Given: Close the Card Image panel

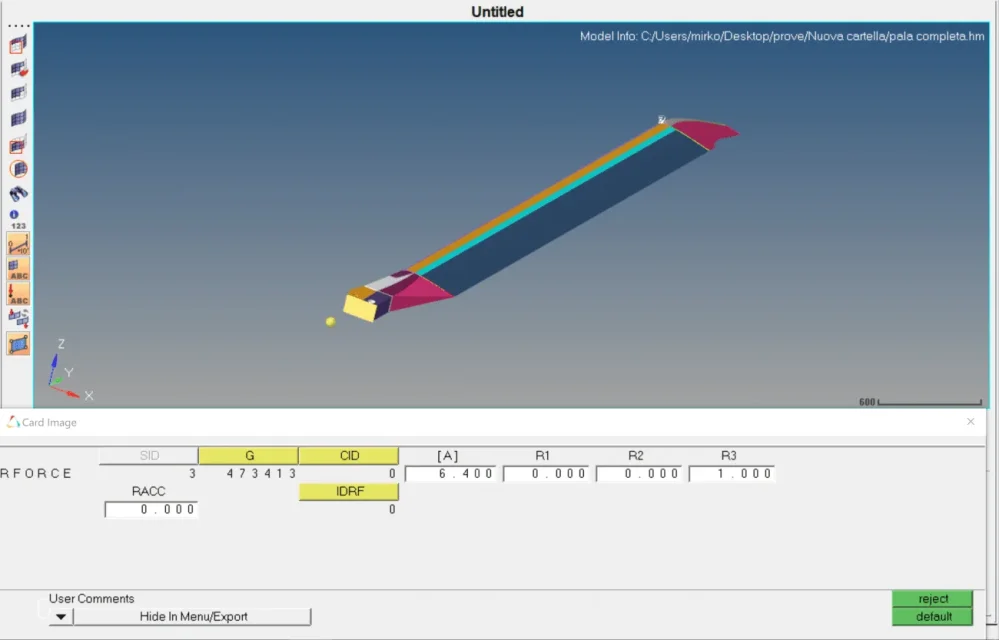Looking at the screenshot, I should tap(970, 422).
